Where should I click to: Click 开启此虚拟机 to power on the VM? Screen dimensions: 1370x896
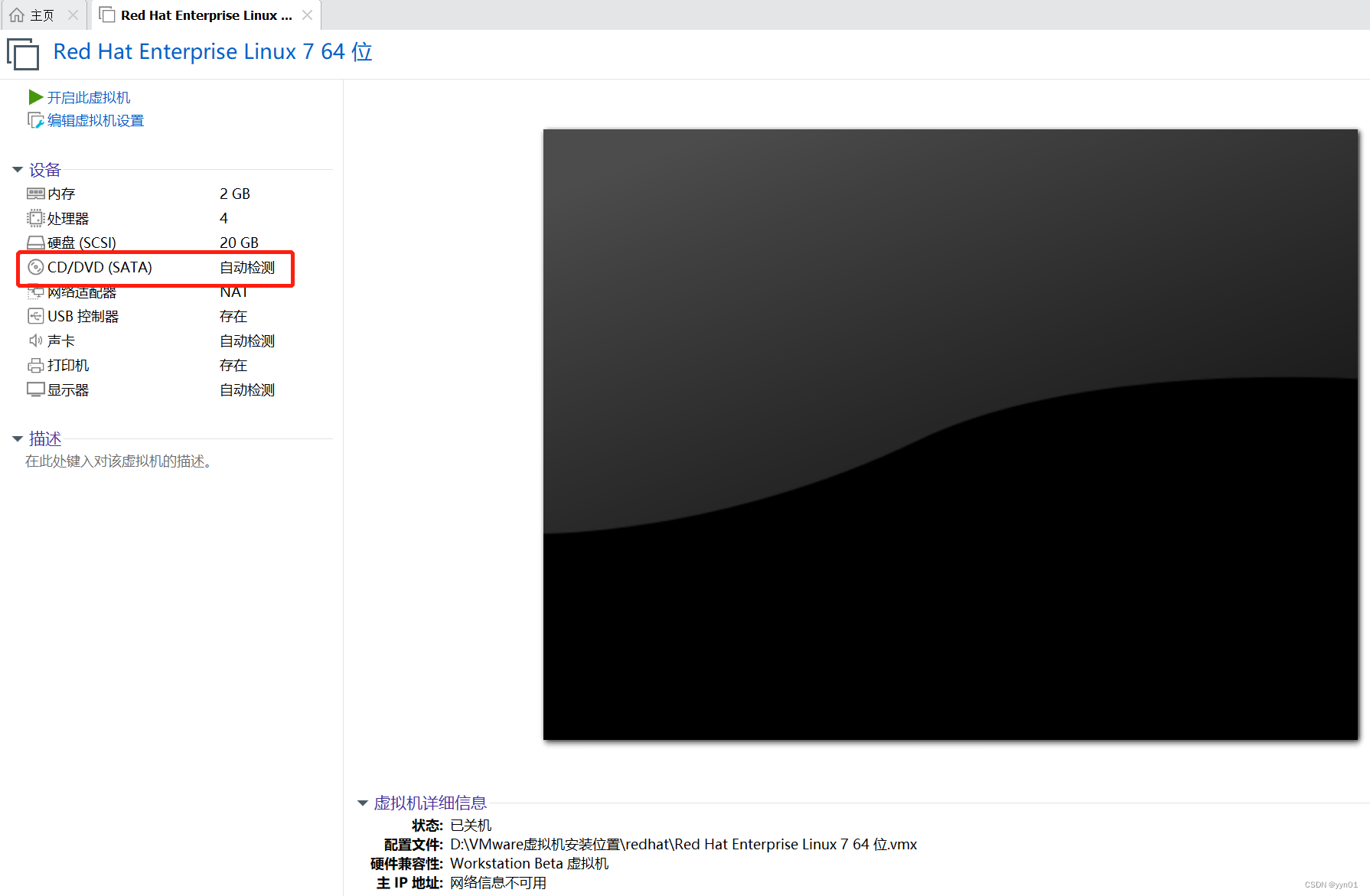tap(89, 97)
